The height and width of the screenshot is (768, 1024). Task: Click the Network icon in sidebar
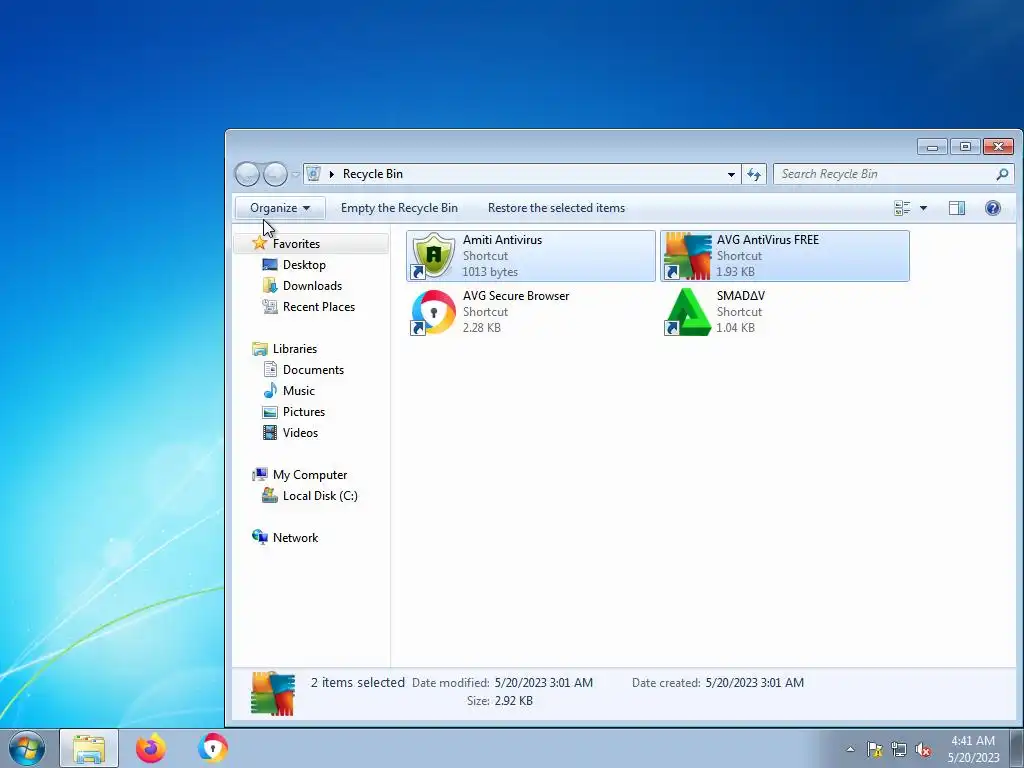(260, 537)
